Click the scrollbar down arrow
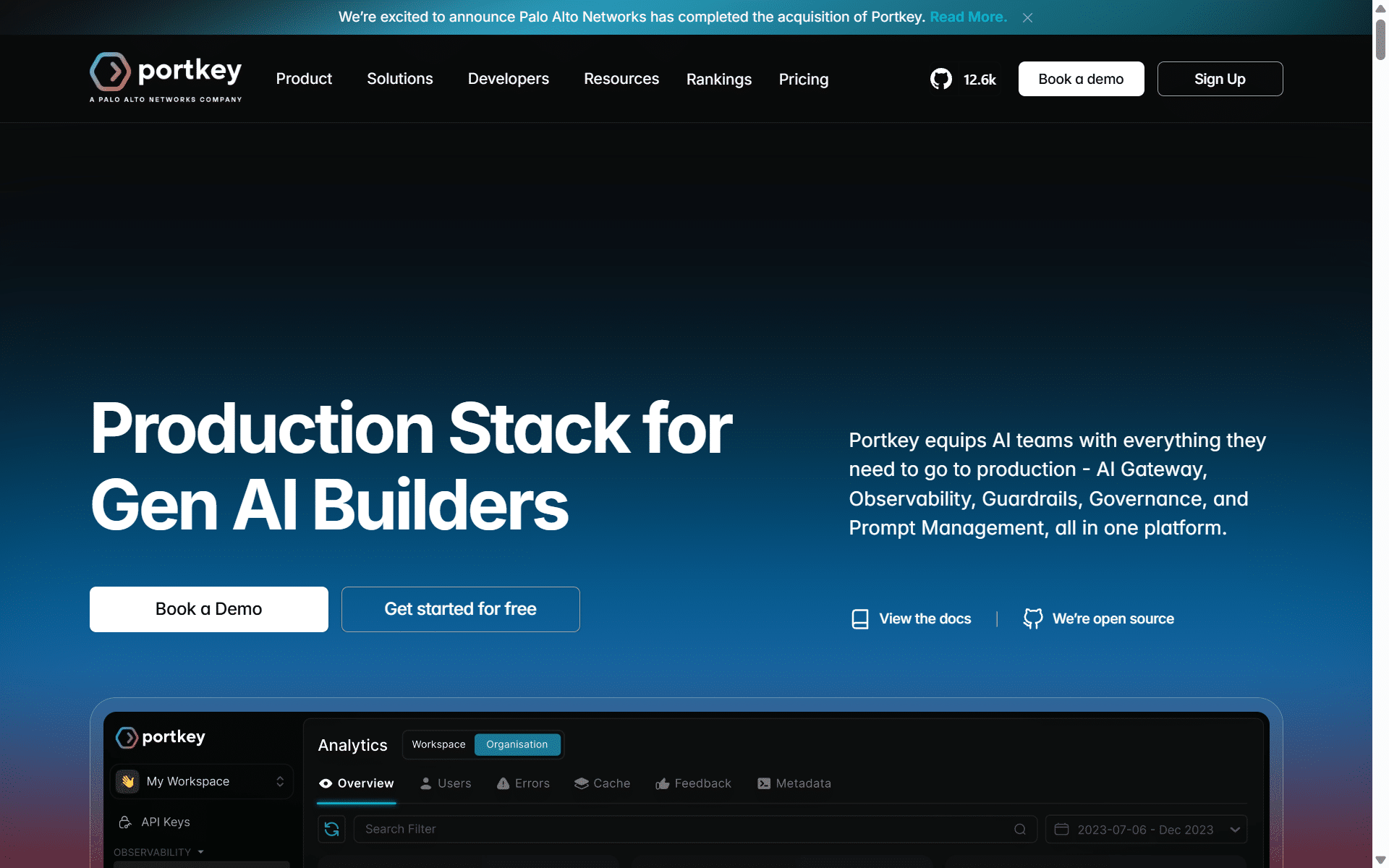1389x868 pixels. pyautogui.click(x=1380, y=860)
